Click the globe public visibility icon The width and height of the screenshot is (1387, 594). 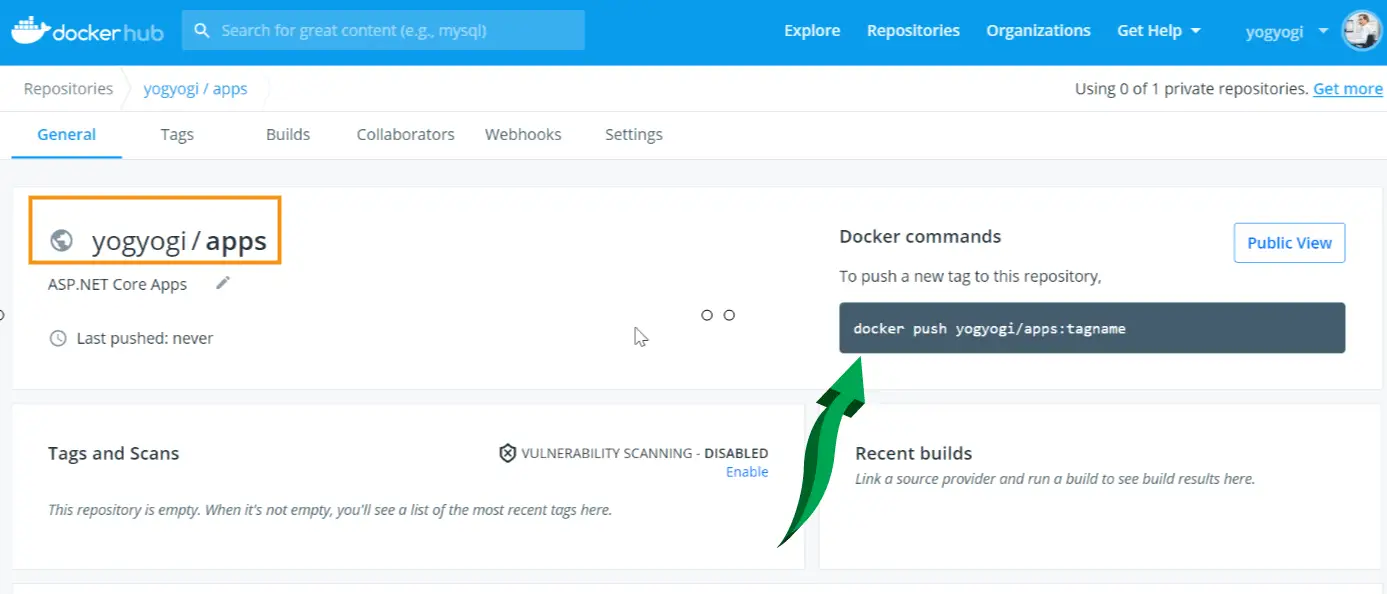61,241
